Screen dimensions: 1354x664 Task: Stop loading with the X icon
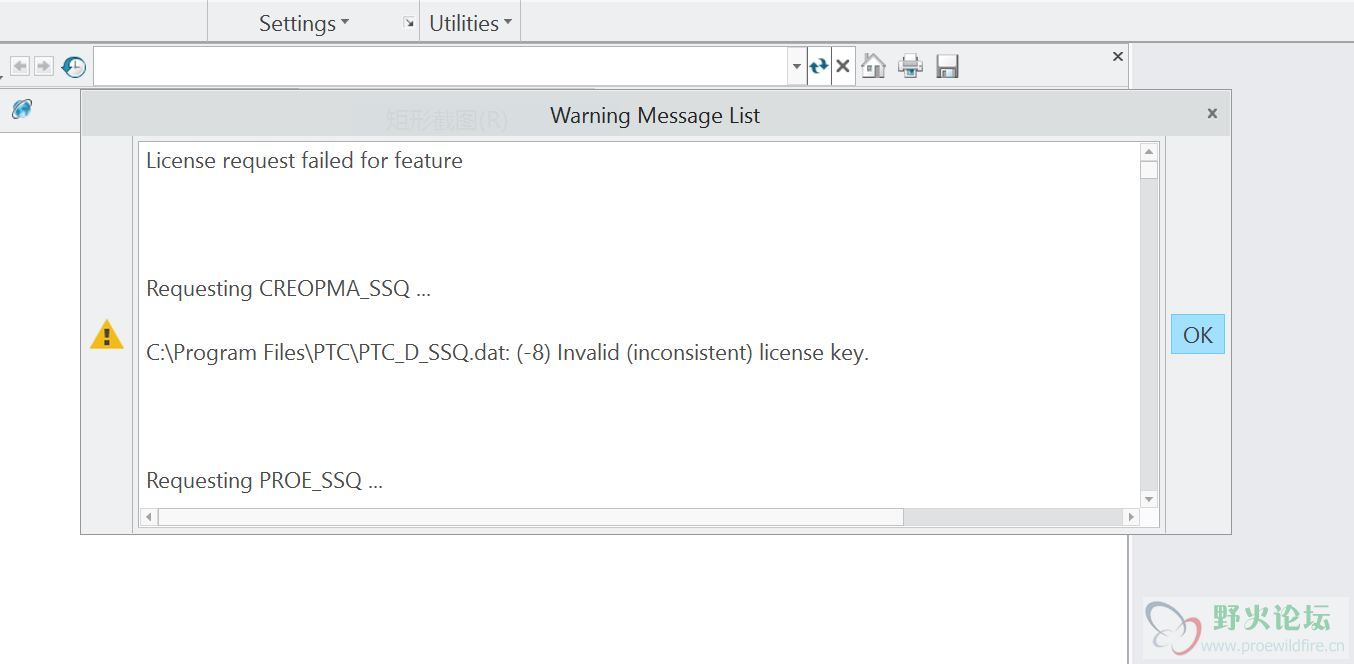(x=843, y=66)
